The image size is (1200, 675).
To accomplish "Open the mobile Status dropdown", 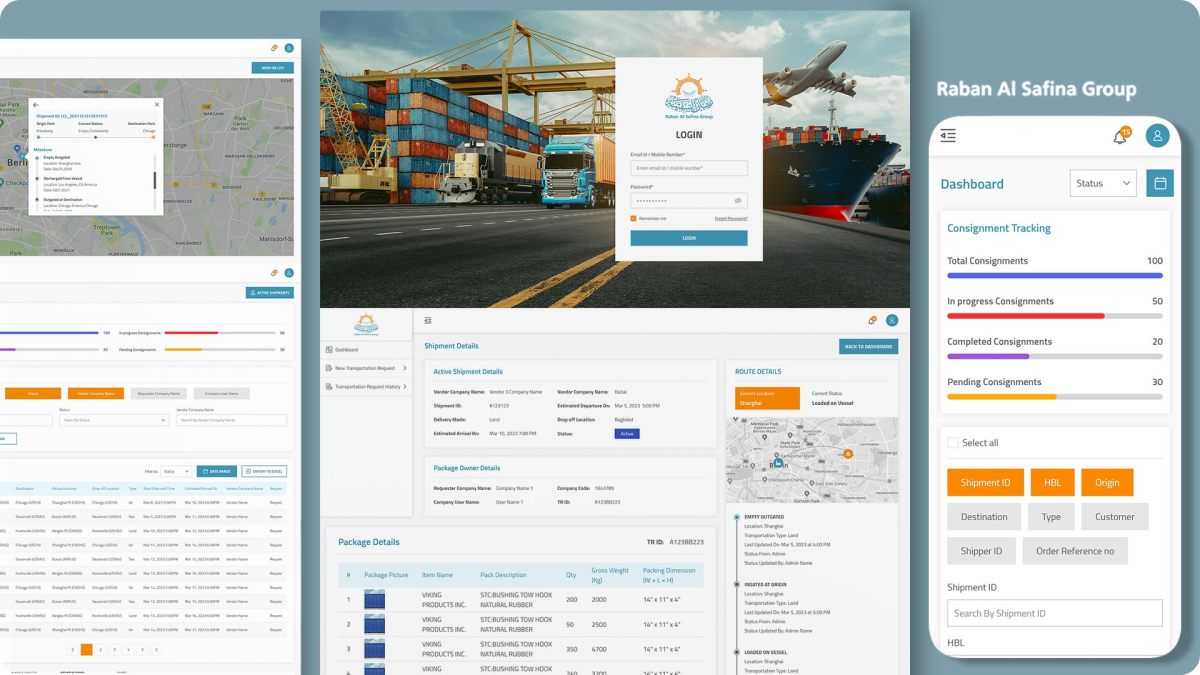I will tap(1103, 184).
